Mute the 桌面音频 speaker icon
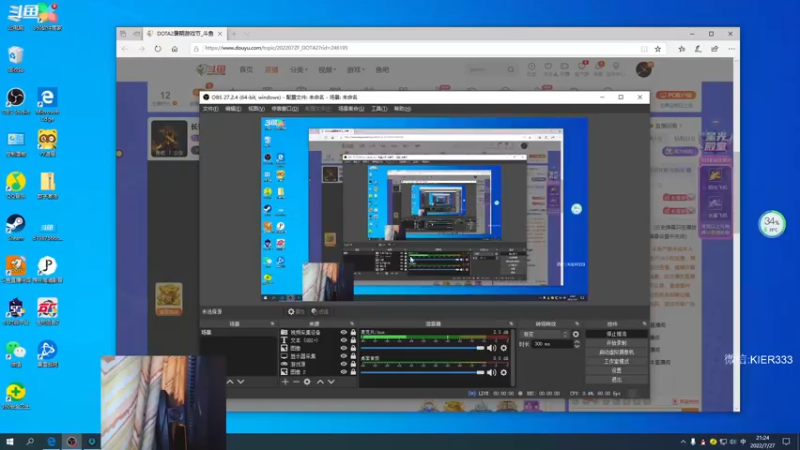The height and width of the screenshot is (450, 800). 491,372
